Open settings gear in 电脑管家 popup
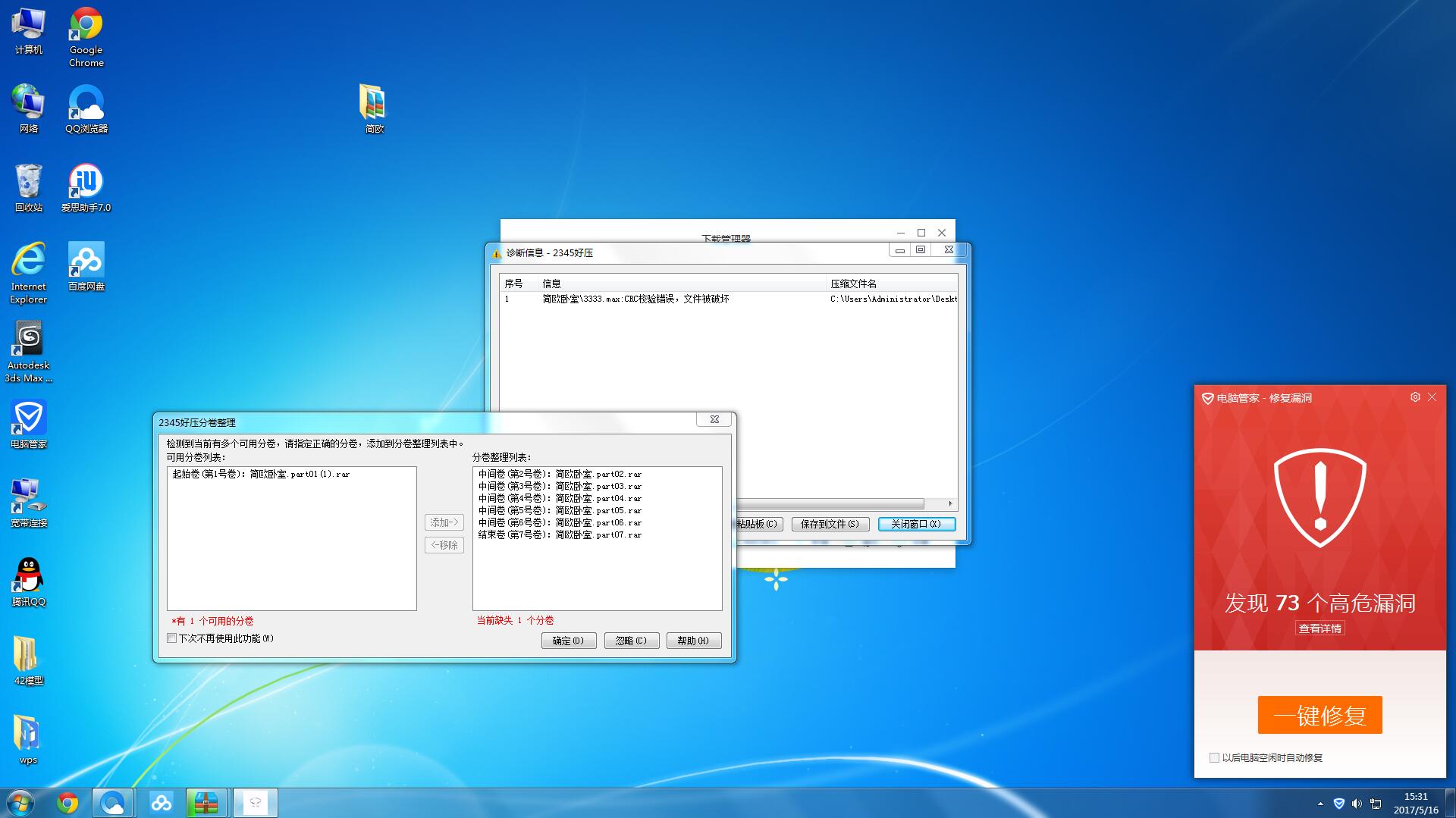The image size is (1456, 818). [1415, 397]
